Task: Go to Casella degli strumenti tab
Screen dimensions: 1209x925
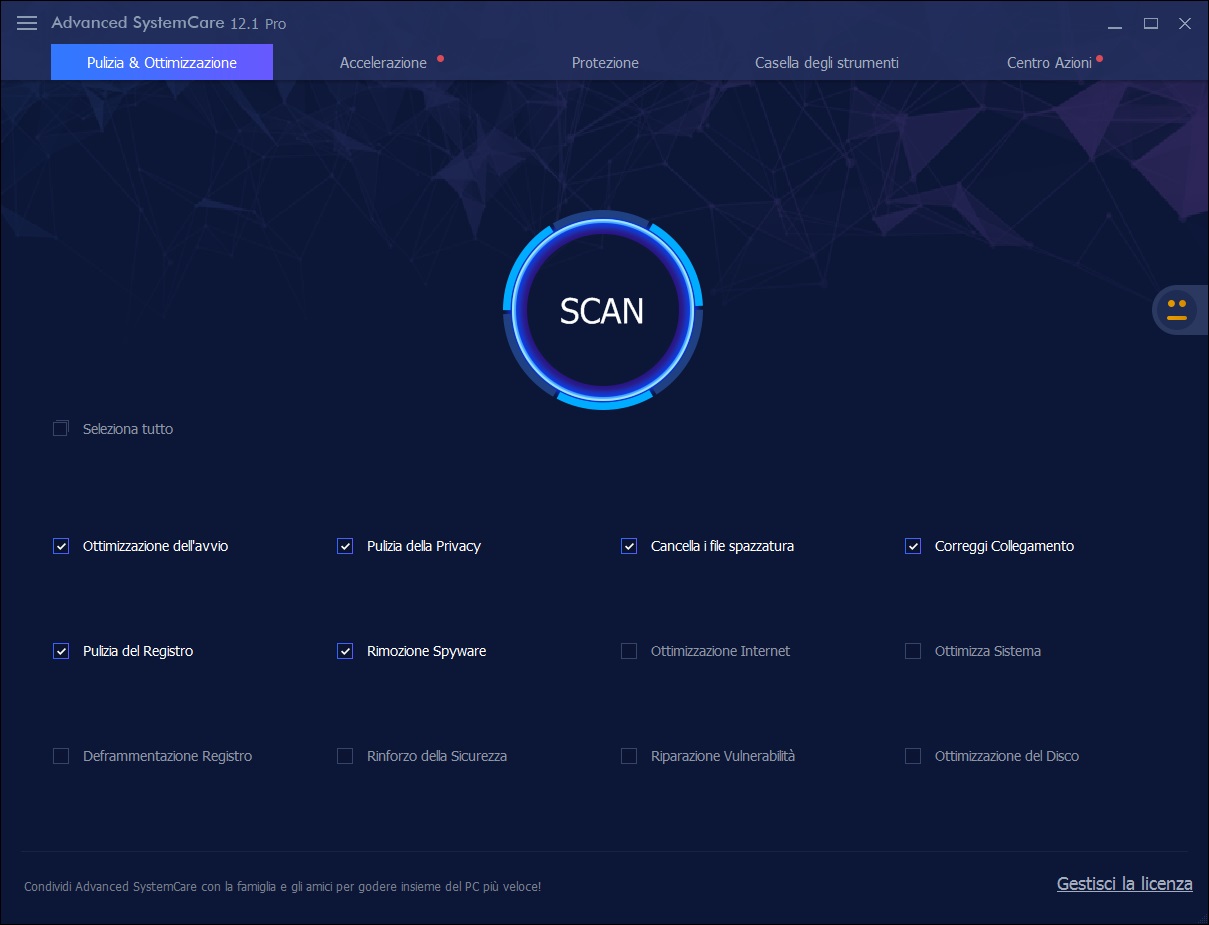Action: coord(827,63)
